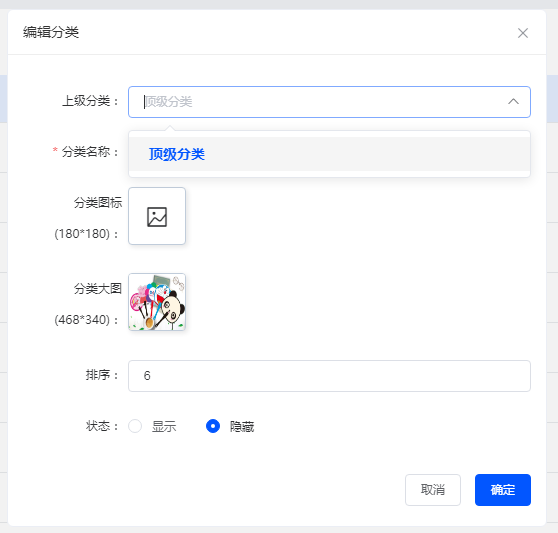
Task: Open the 分类图标 image upload placeholder icon
Action: (x=157, y=216)
